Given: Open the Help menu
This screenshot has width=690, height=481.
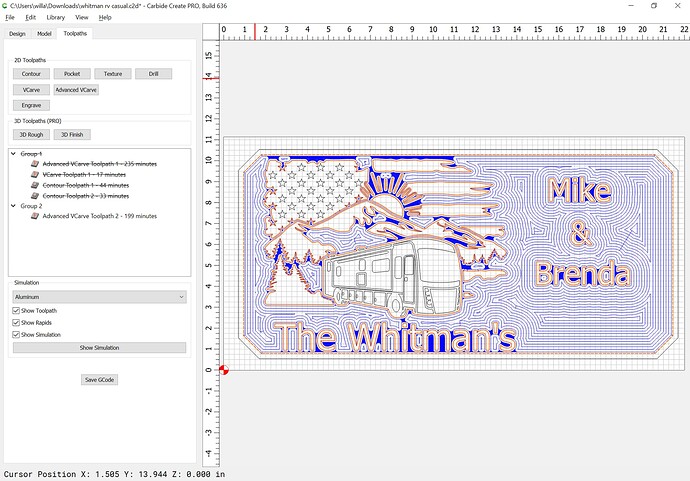Looking at the screenshot, I should 105,17.
